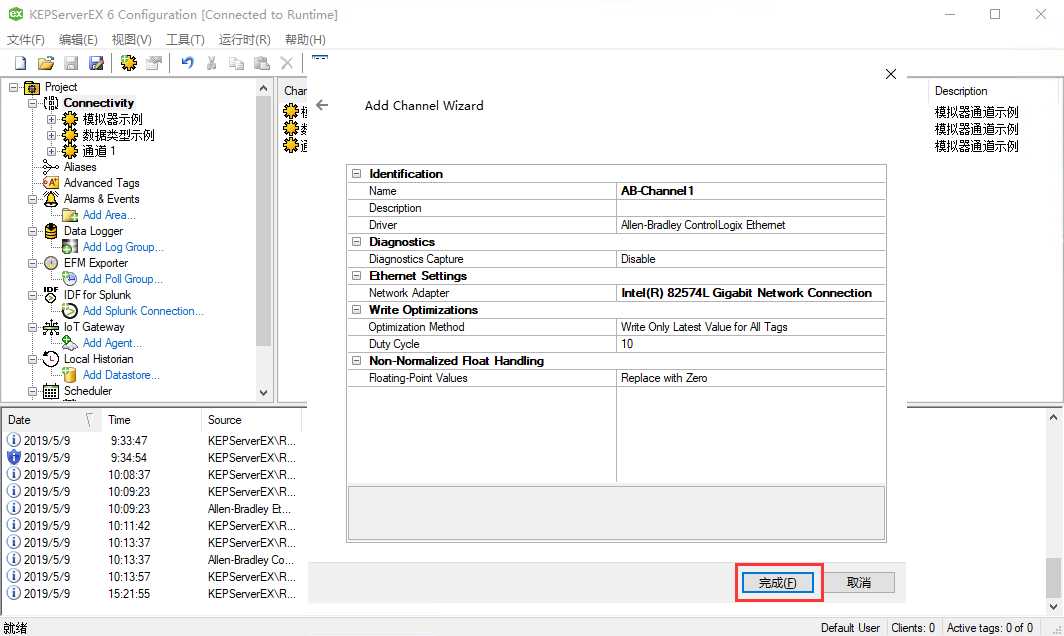This screenshot has height=636, width=1064.
Task: Click the empty Description value field
Action: point(751,208)
